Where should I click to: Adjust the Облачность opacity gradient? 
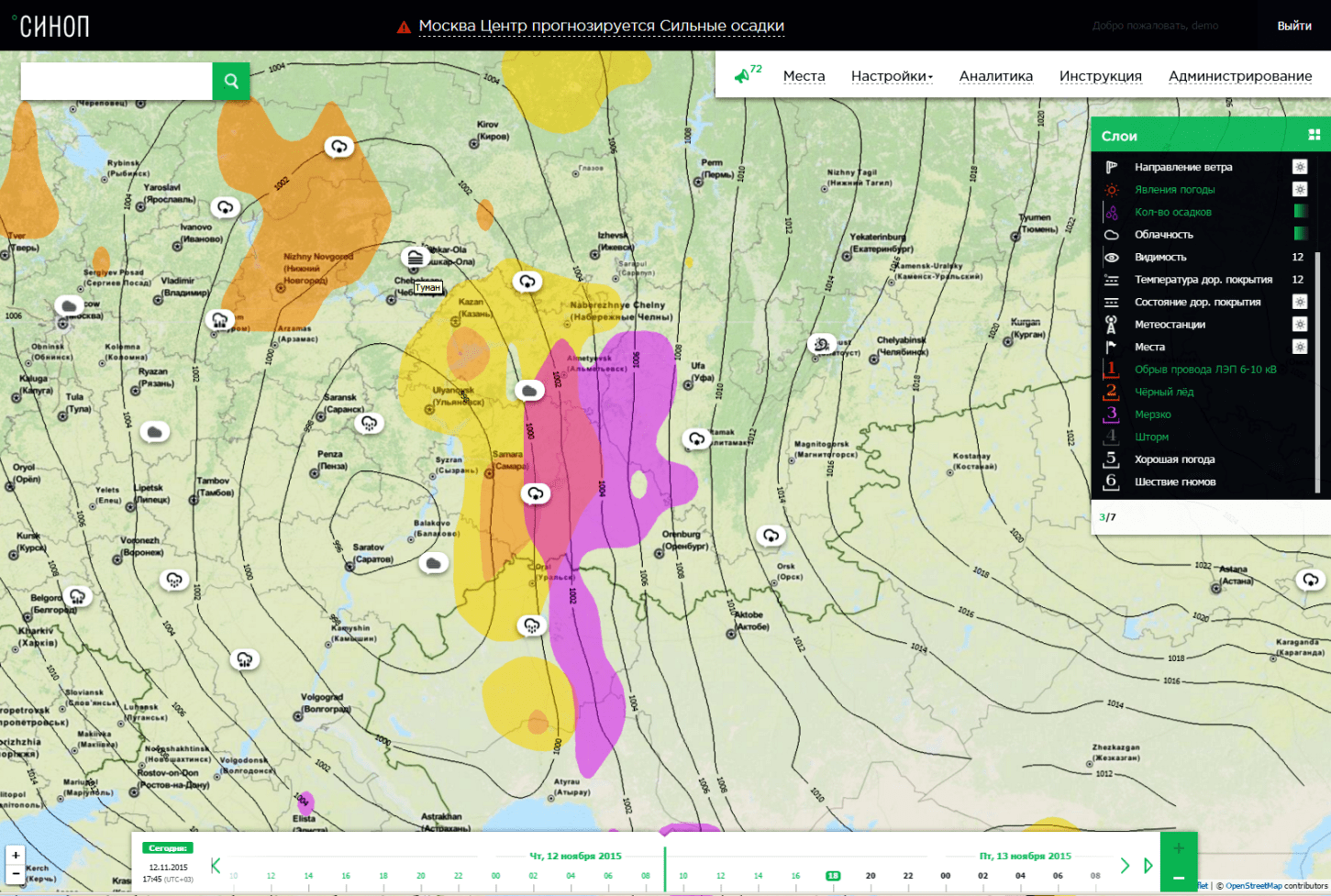pos(1300,234)
